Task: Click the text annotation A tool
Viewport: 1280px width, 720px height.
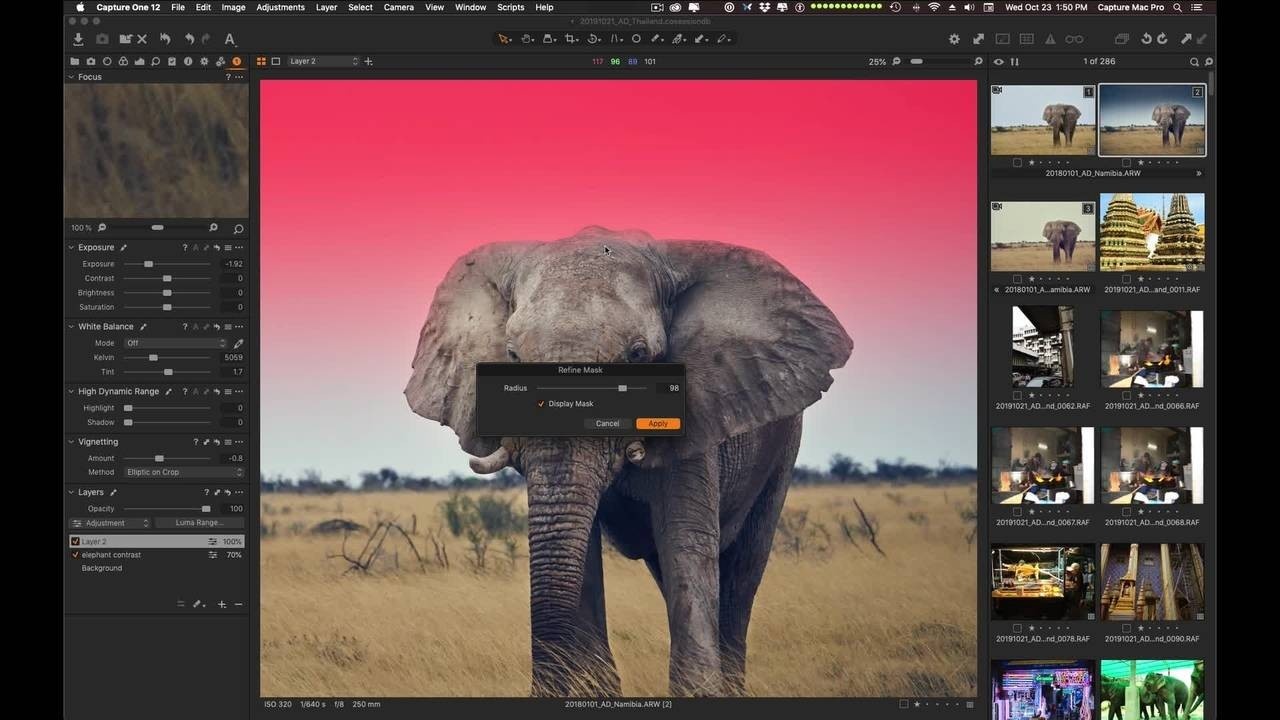Action: pyautogui.click(x=229, y=39)
